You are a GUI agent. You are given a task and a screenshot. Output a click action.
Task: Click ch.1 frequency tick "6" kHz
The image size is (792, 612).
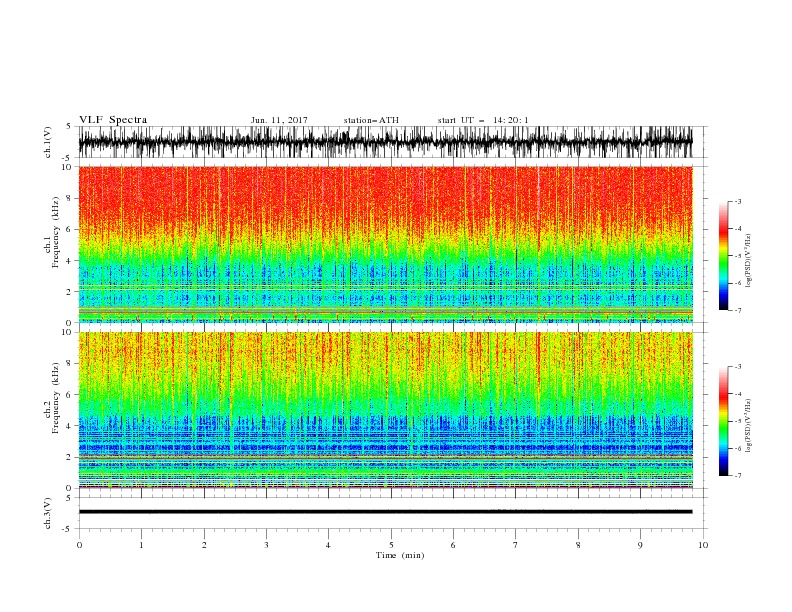69,229
